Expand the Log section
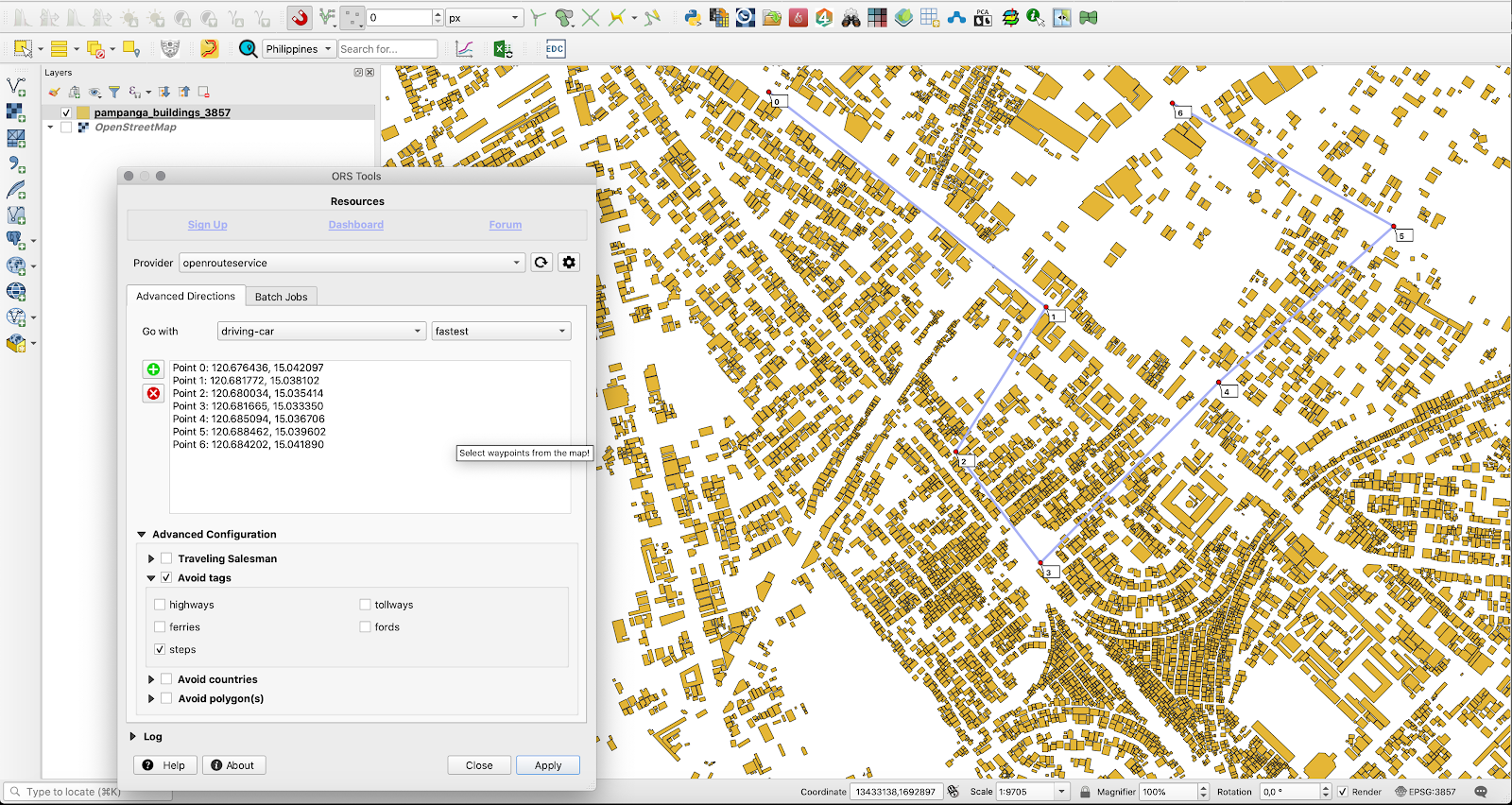Screen dimensions: 1512x805 [x=133, y=736]
